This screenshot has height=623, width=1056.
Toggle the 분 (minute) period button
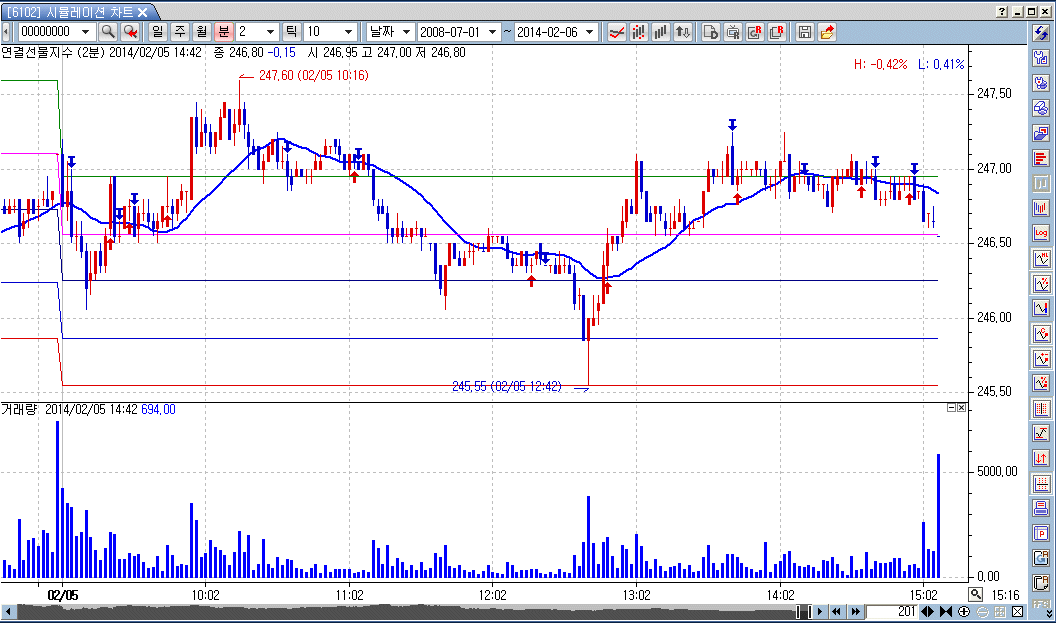coord(223,32)
